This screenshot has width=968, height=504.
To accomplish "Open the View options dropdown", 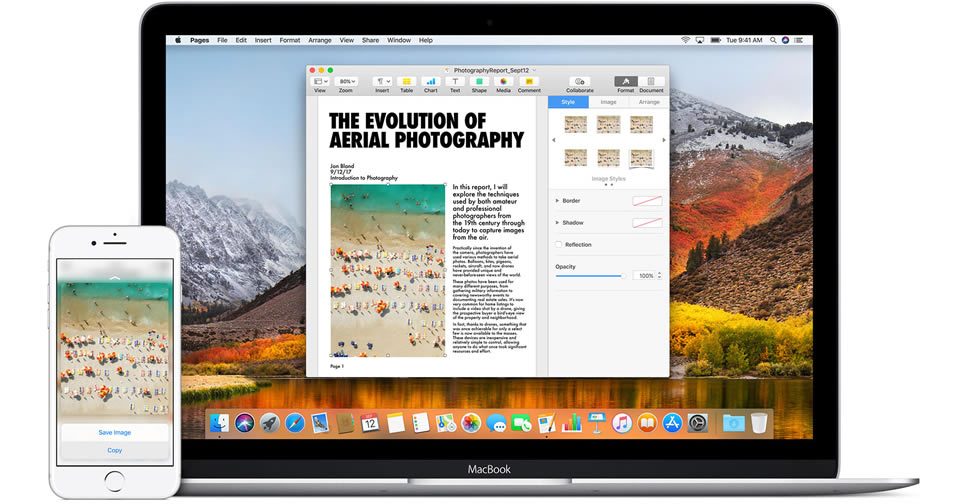I will [320, 81].
